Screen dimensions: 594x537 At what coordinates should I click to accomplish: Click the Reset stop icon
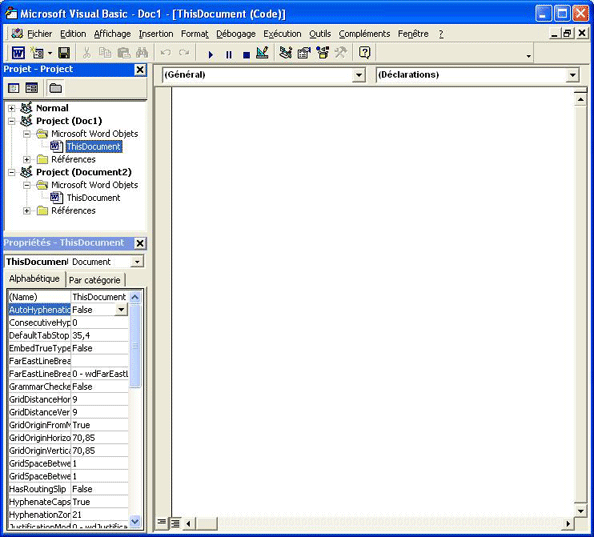(x=246, y=55)
